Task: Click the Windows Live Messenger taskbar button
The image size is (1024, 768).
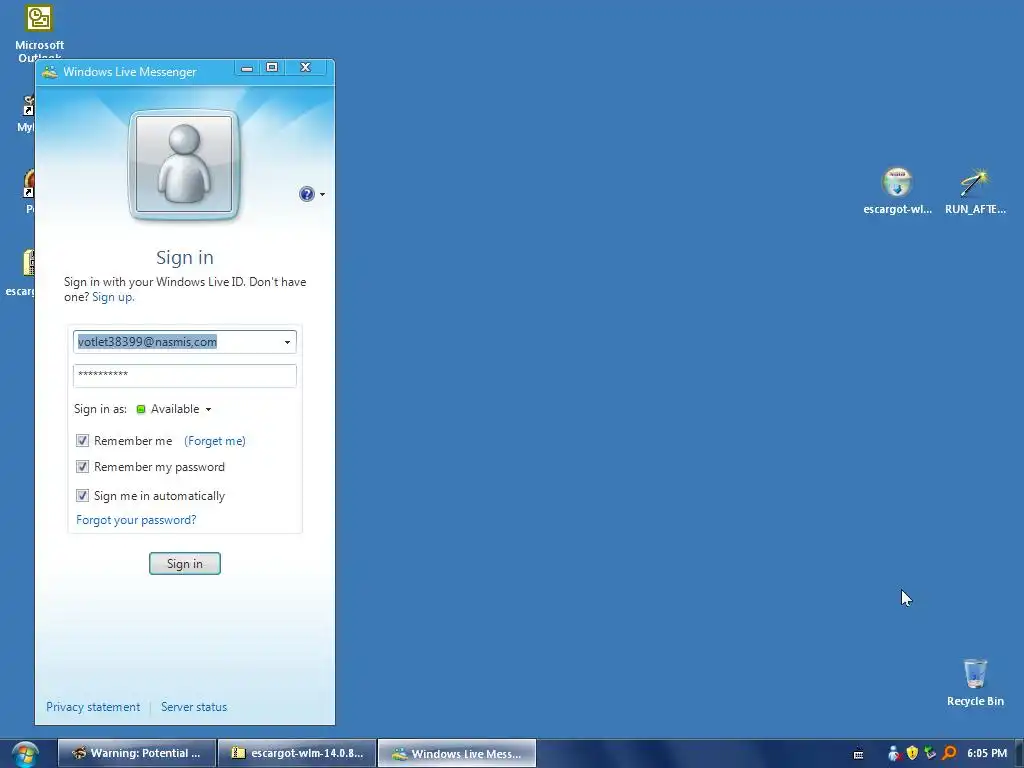Action: [457, 753]
